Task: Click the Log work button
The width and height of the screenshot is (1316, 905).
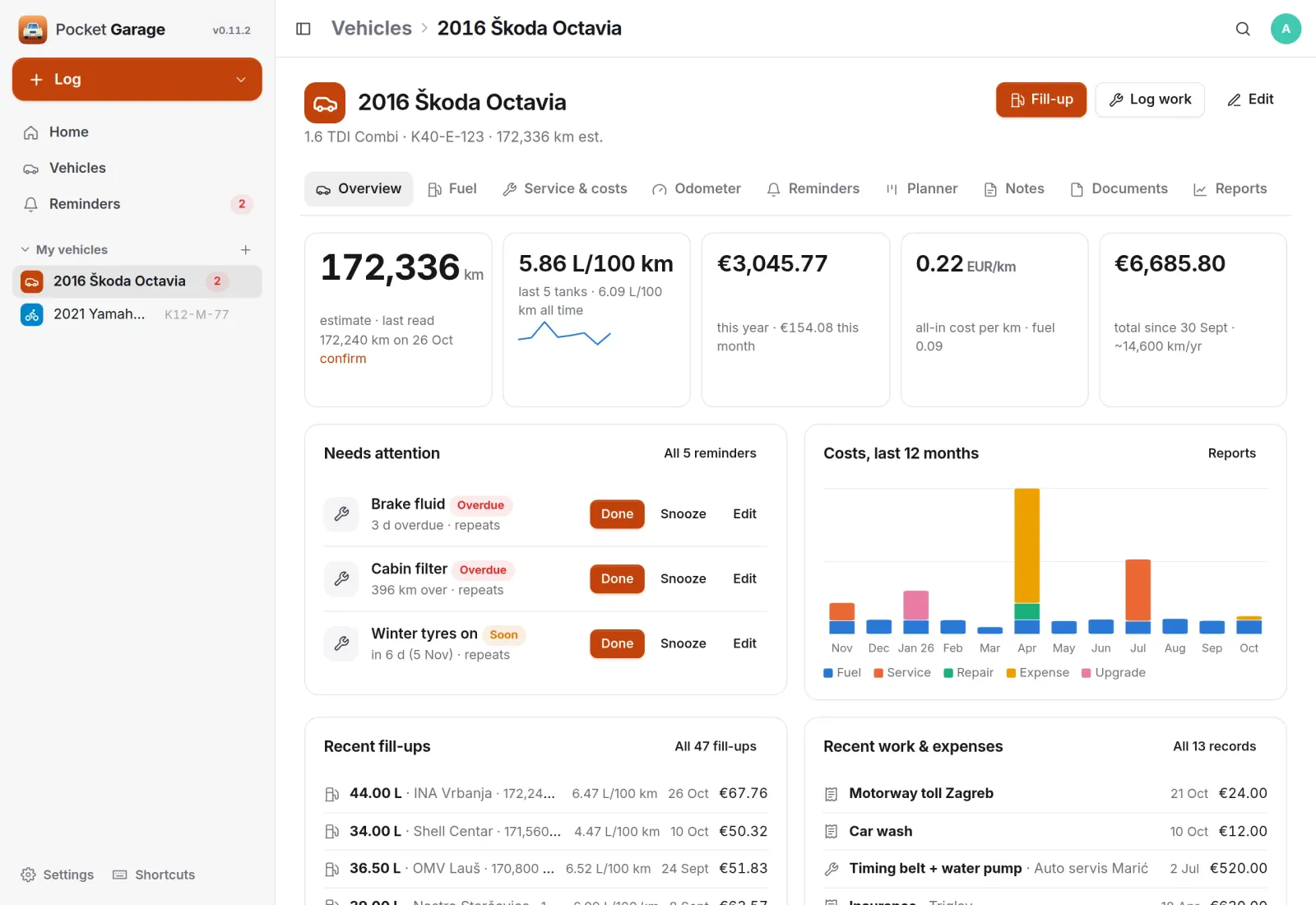Action: pyautogui.click(x=1150, y=100)
